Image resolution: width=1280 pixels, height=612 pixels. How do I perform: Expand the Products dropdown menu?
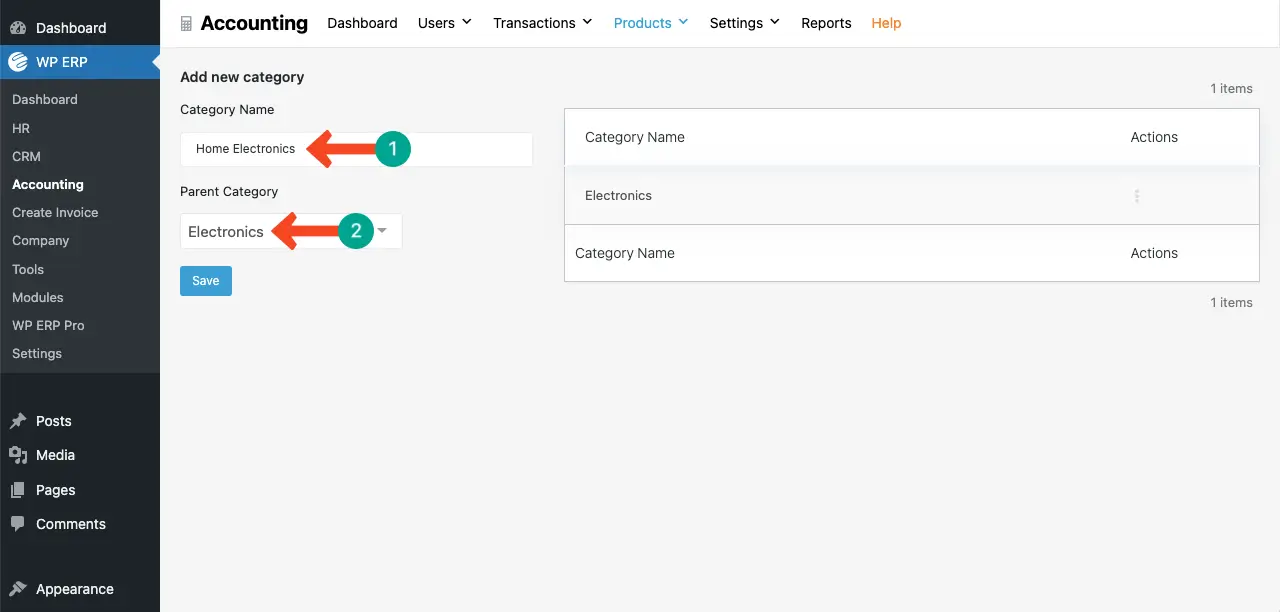coord(651,23)
